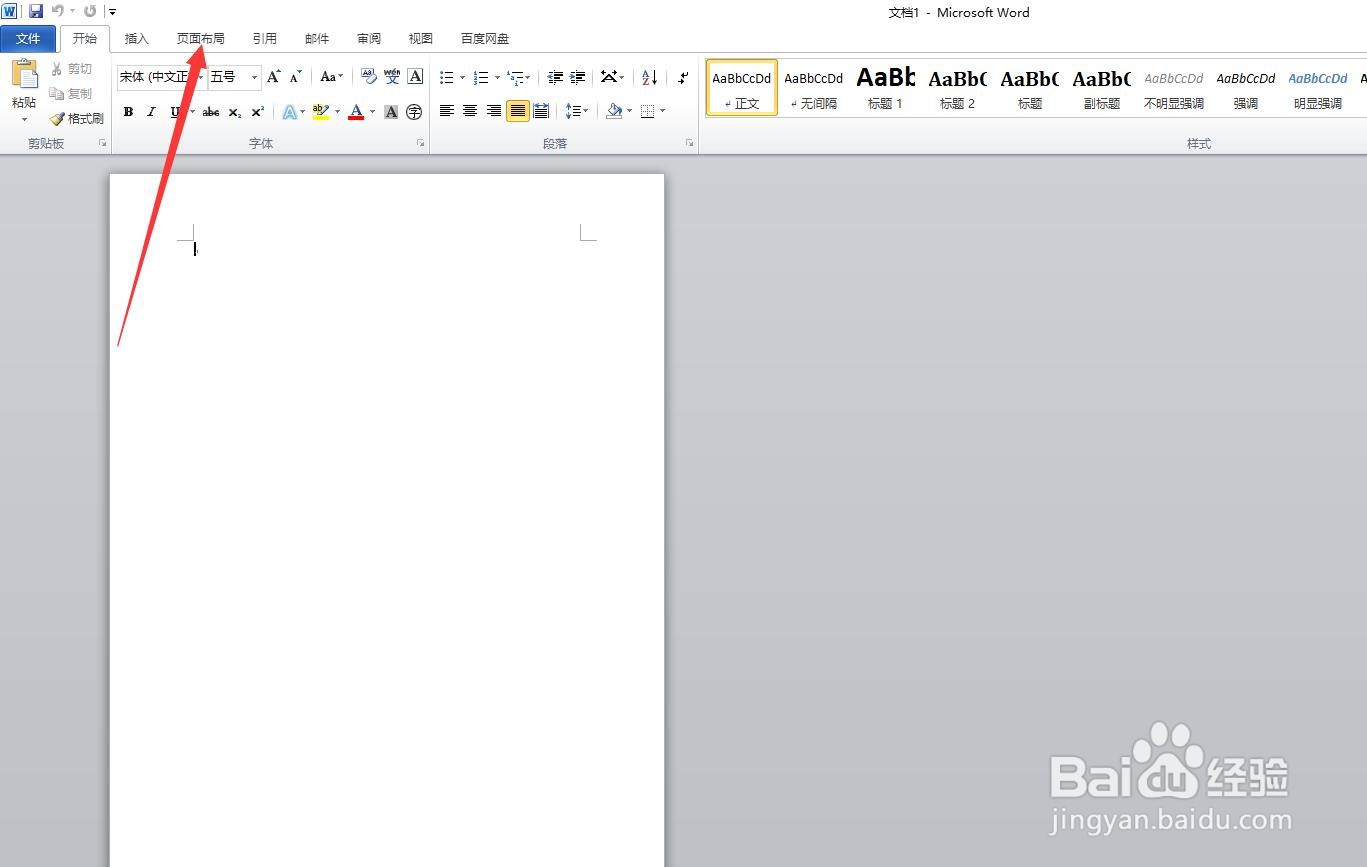Apply the 标题 2 heading style

[958, 88]
